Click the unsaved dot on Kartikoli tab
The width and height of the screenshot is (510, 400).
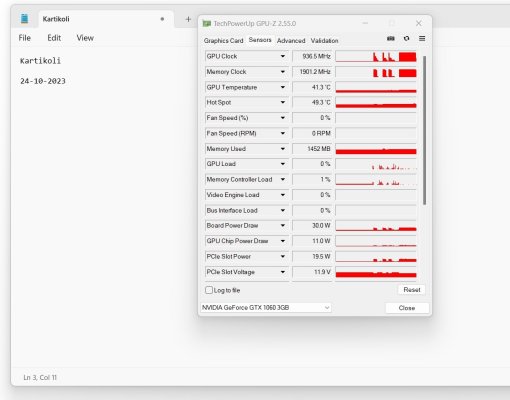[162, 19]
